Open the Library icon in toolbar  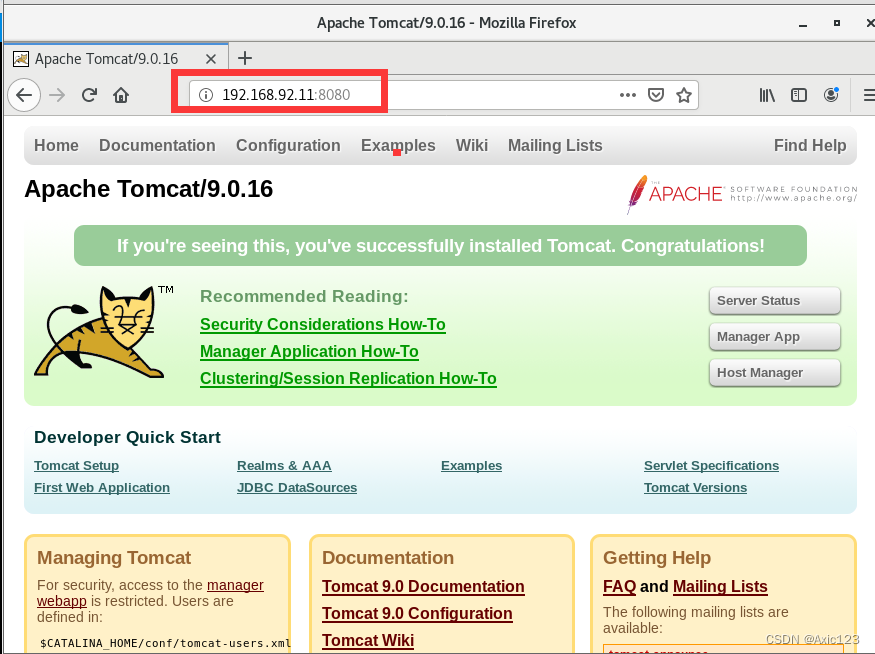point(767,95)
